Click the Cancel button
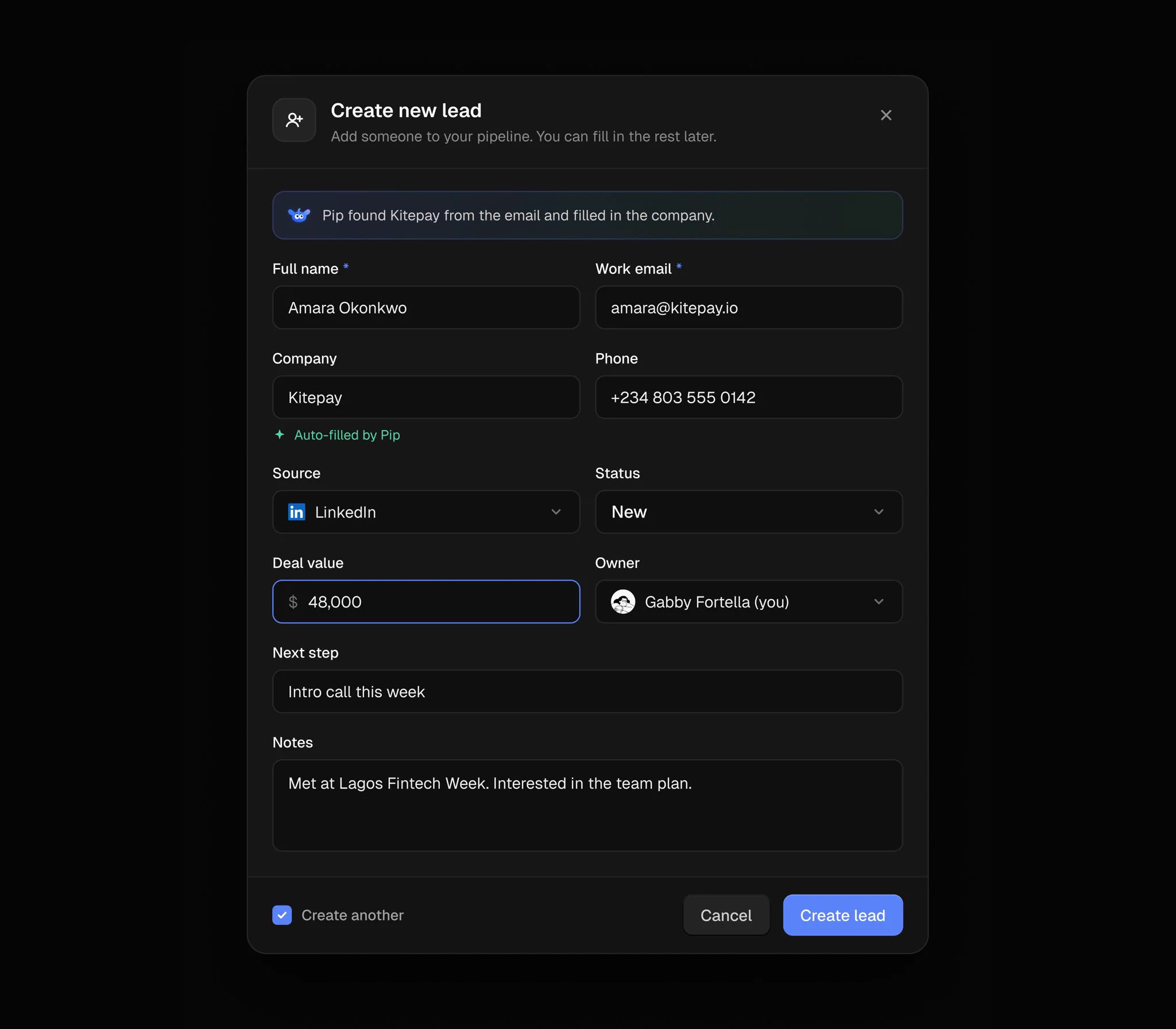 coord(726,915)
